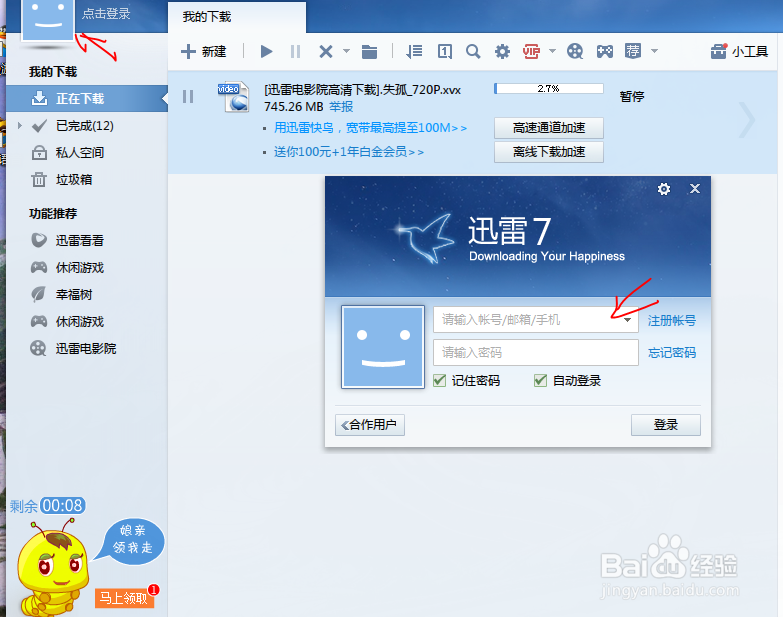The height and width of the screenshot is (617, 783).
Task: Delete task with the X toolbar icon
Action: point(326,51)
